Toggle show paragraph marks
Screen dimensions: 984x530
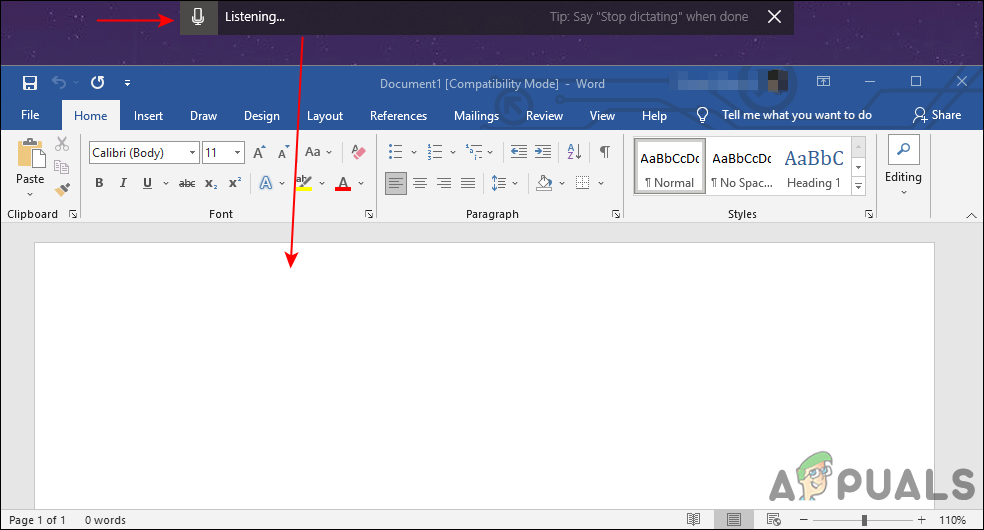(605, 152)
